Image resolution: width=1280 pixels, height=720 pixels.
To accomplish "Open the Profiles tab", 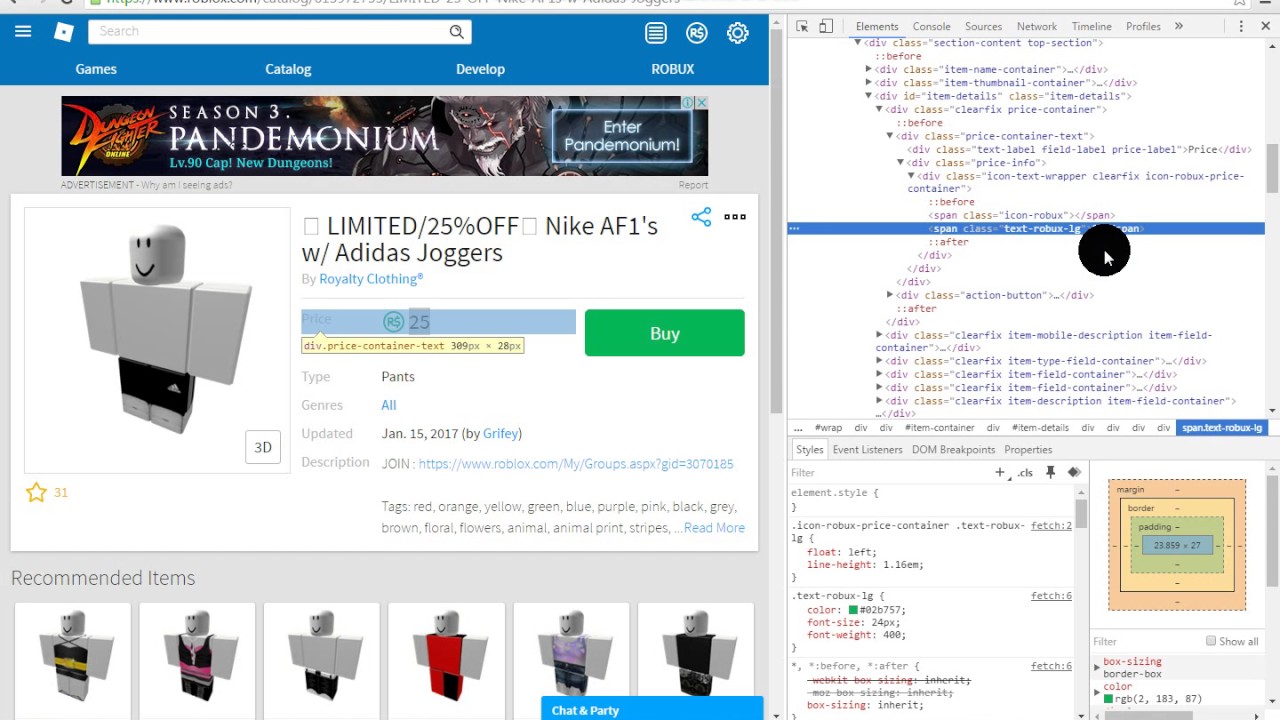I will [1143, 26].
